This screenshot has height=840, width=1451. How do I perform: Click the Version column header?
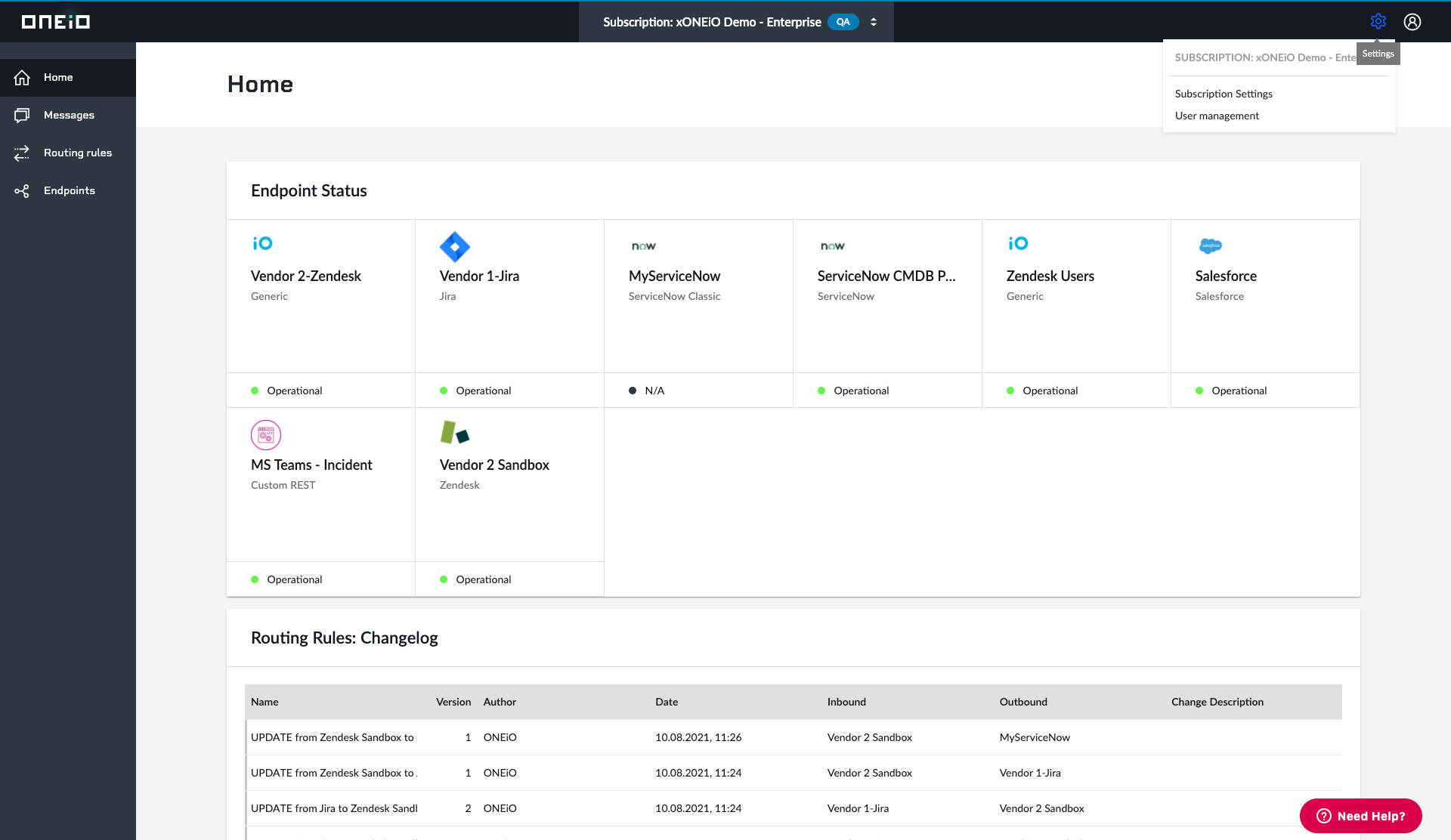coord(453,702)
